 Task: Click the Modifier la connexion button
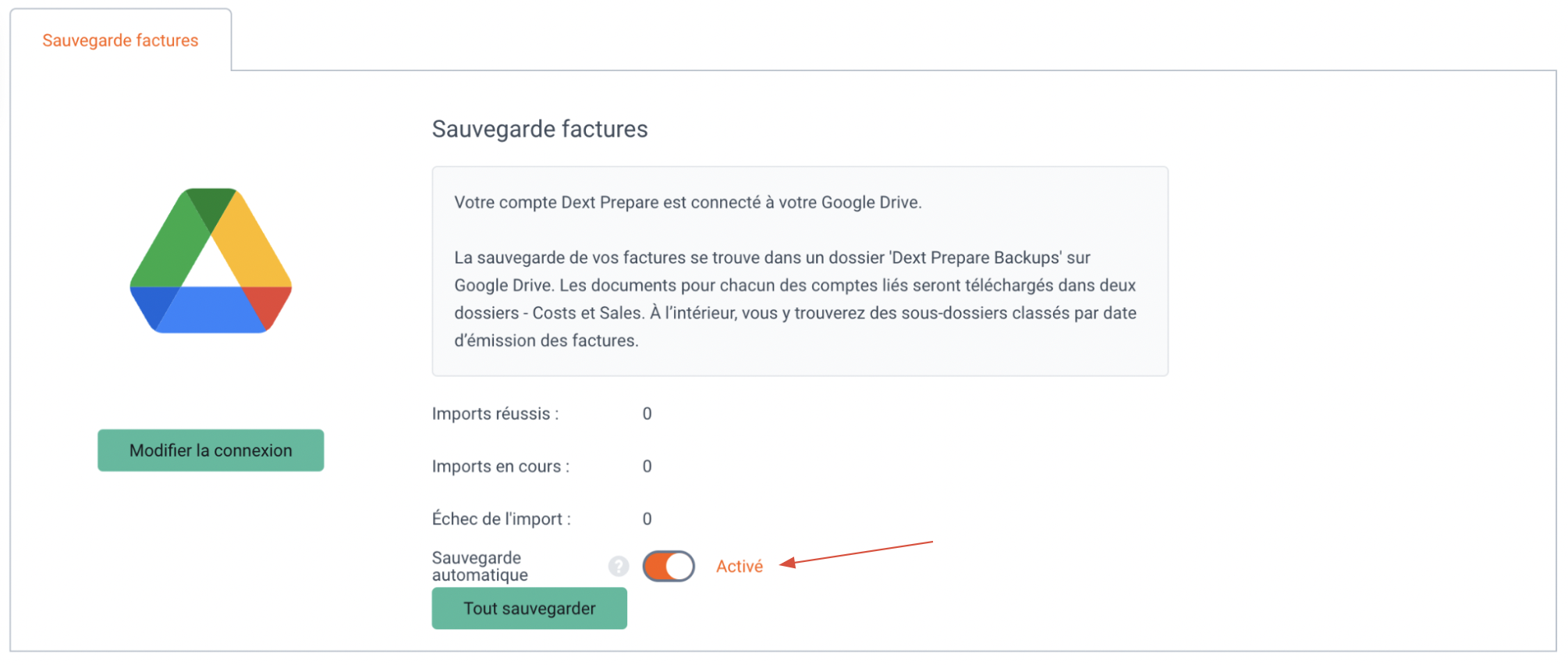[211, 450]
